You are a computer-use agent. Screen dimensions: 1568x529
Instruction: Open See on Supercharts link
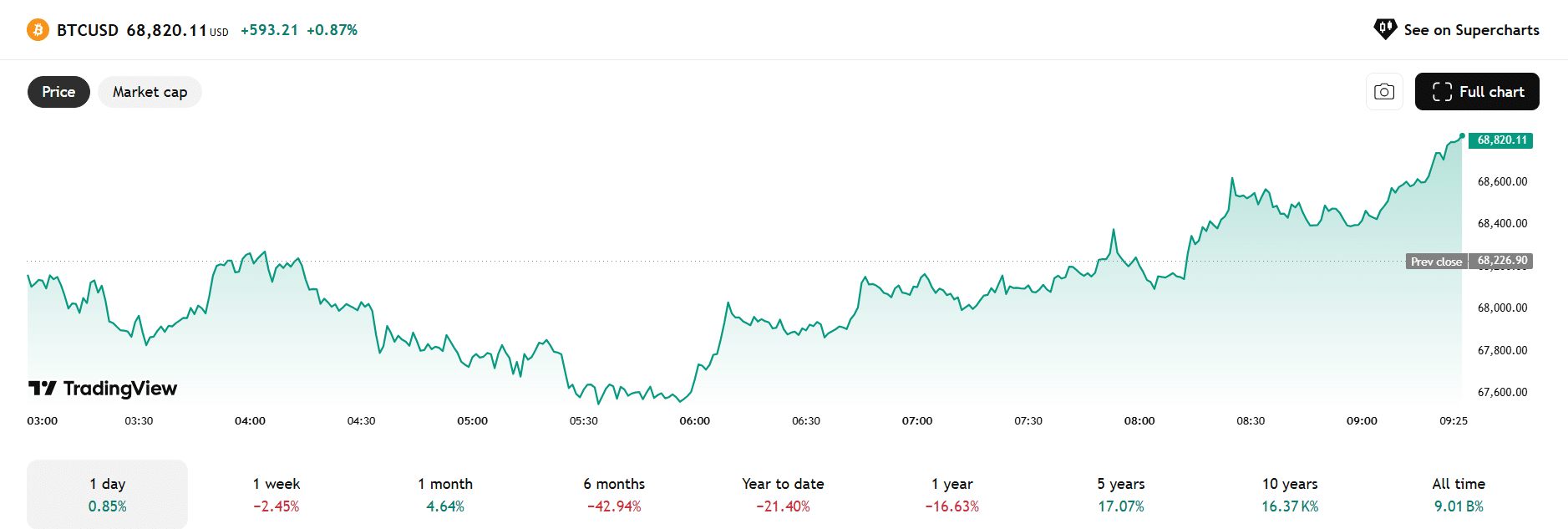pos(1471,30)
